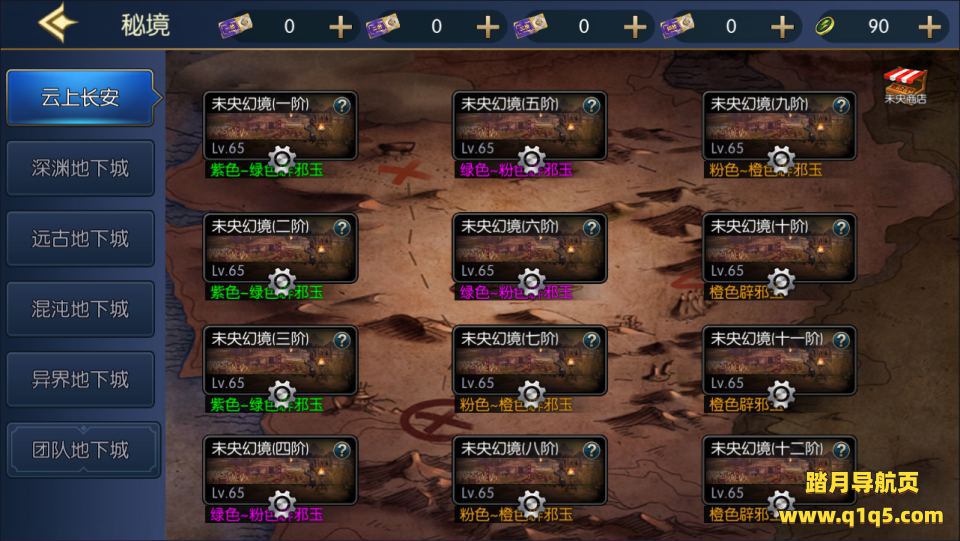Show help for 未央幻境(一阶)
The height and width of the screenshot is (541, 960).
click(342, 106)
